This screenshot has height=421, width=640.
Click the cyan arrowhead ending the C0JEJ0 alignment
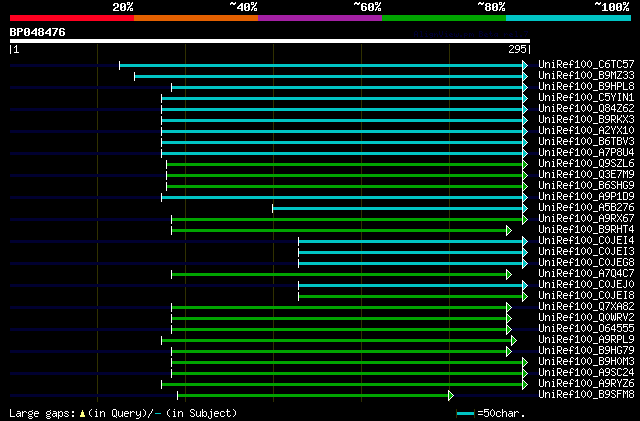(x=525, y=286)
